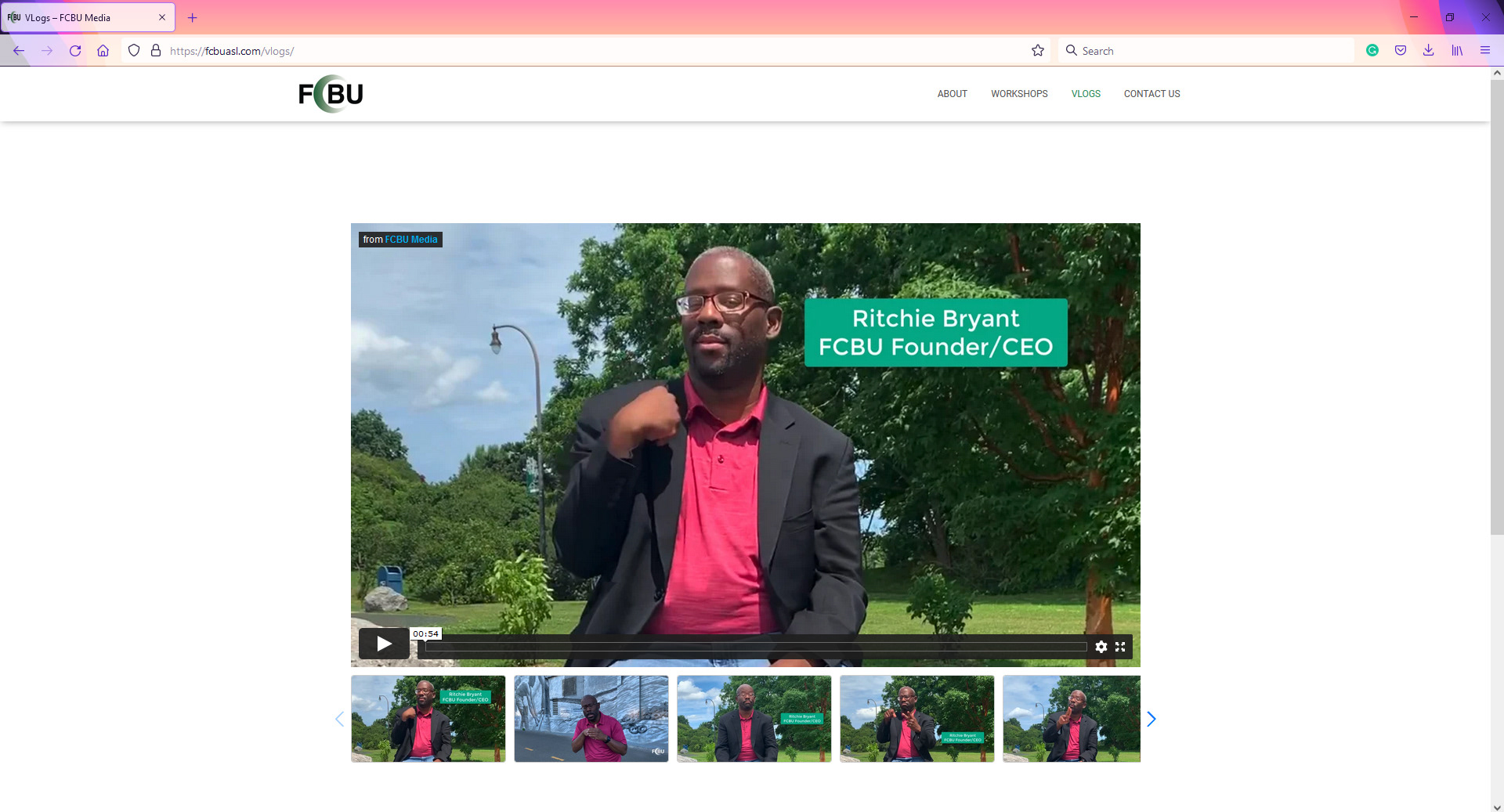Show next video thumbnails

[1151, 719]
